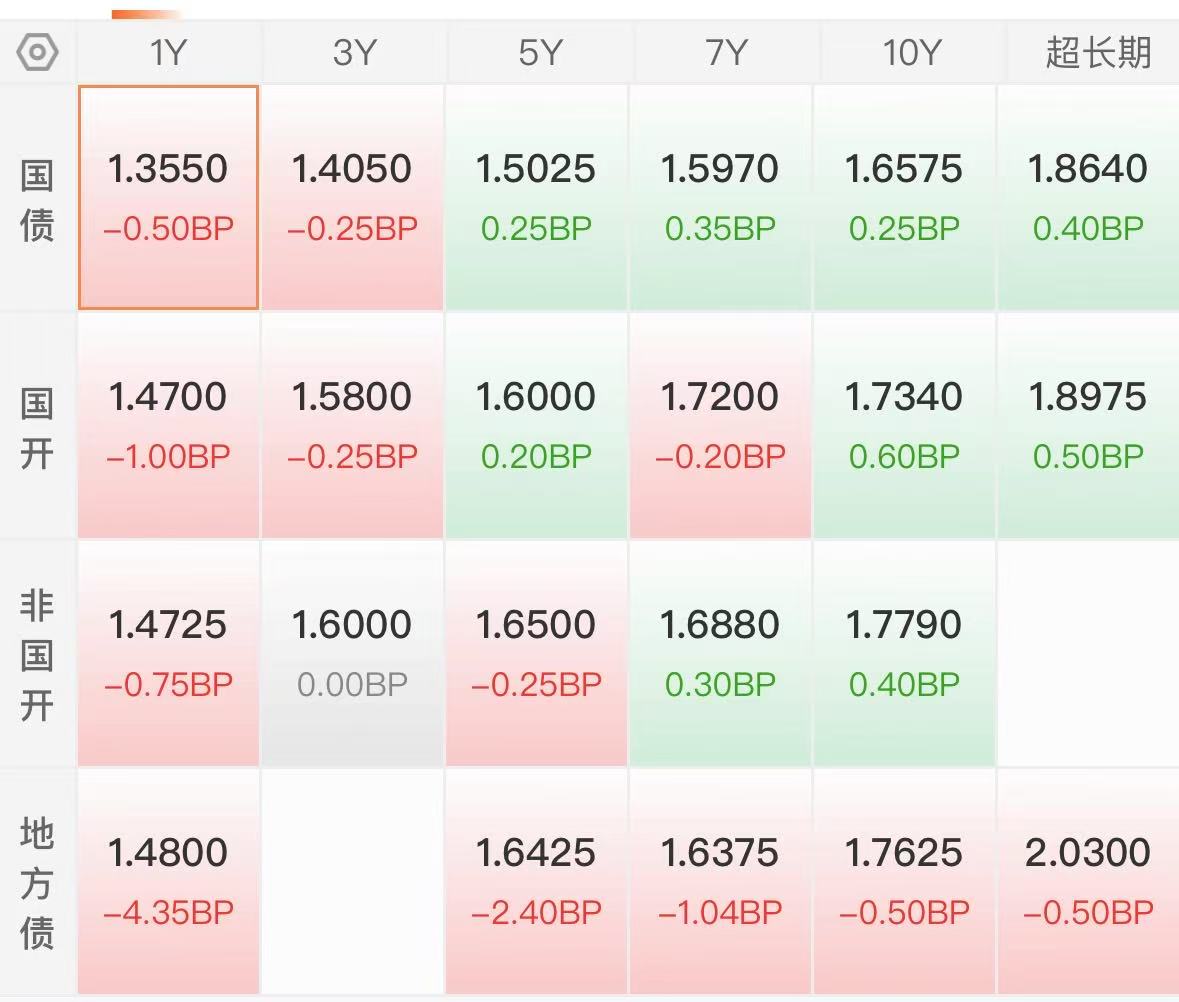Open 非国开 3Y cell with 0.00BP
The width and height of the screenshot is (1179, 1002).
(x=353, y=654)
